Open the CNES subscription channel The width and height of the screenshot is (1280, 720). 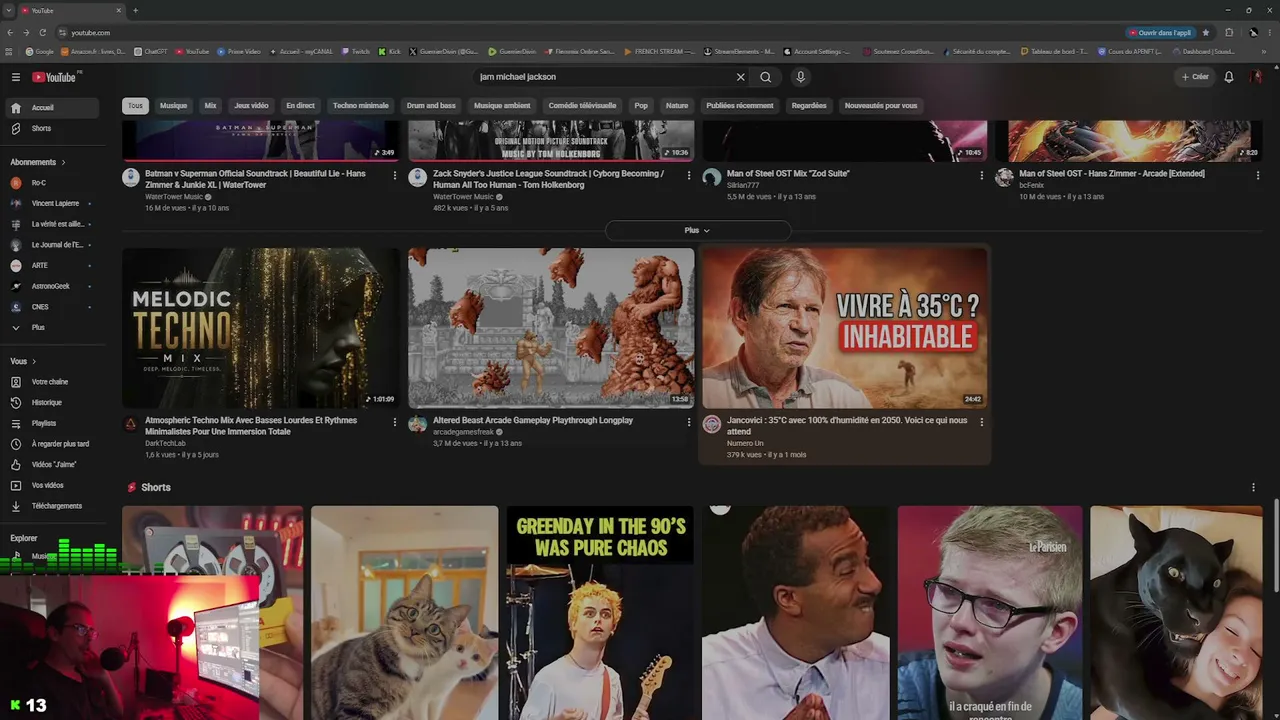click(53, 307)
